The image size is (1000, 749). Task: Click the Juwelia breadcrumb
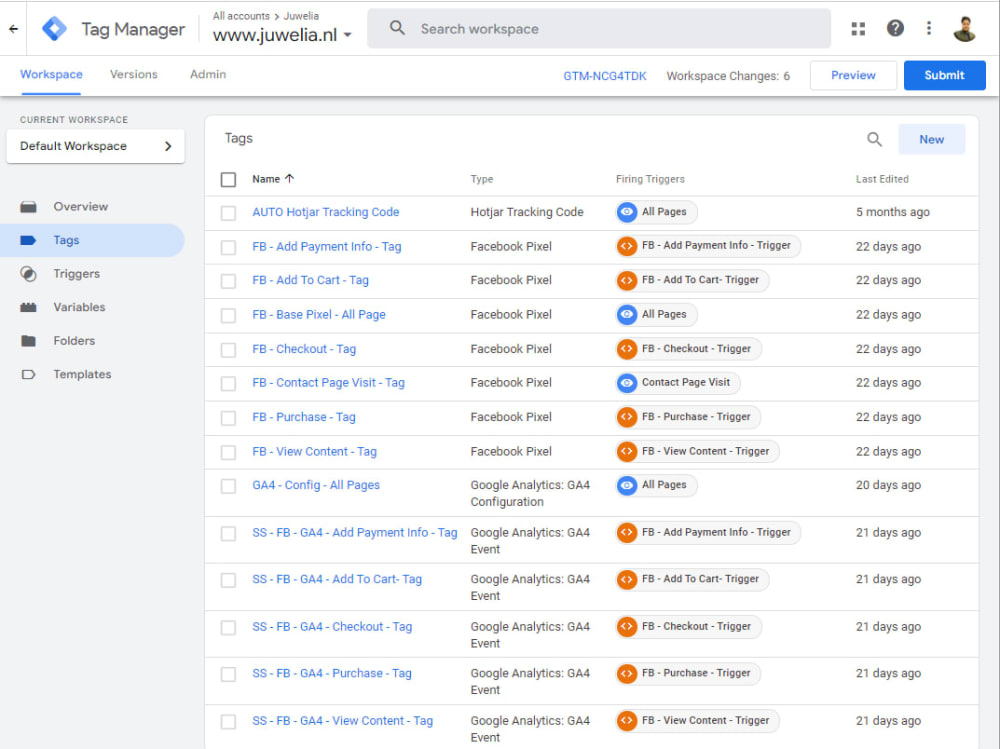301,16
